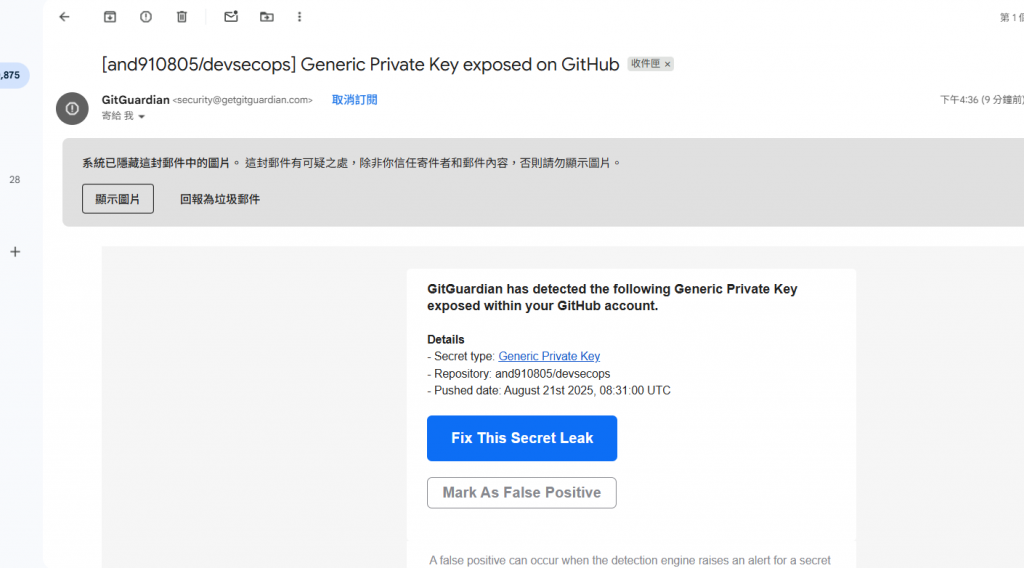Click the 取消訂閱 unsubscribe link
1024x568 pixels.
coord(354,100)
